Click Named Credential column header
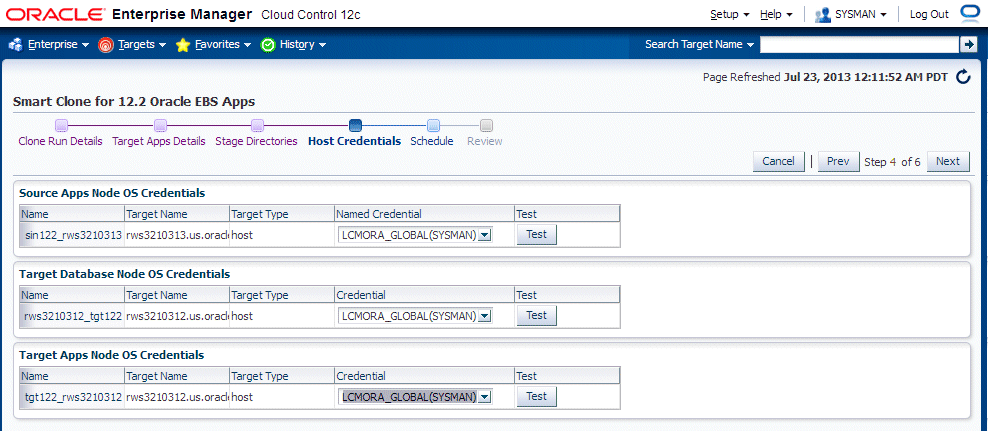 point(423,214)
